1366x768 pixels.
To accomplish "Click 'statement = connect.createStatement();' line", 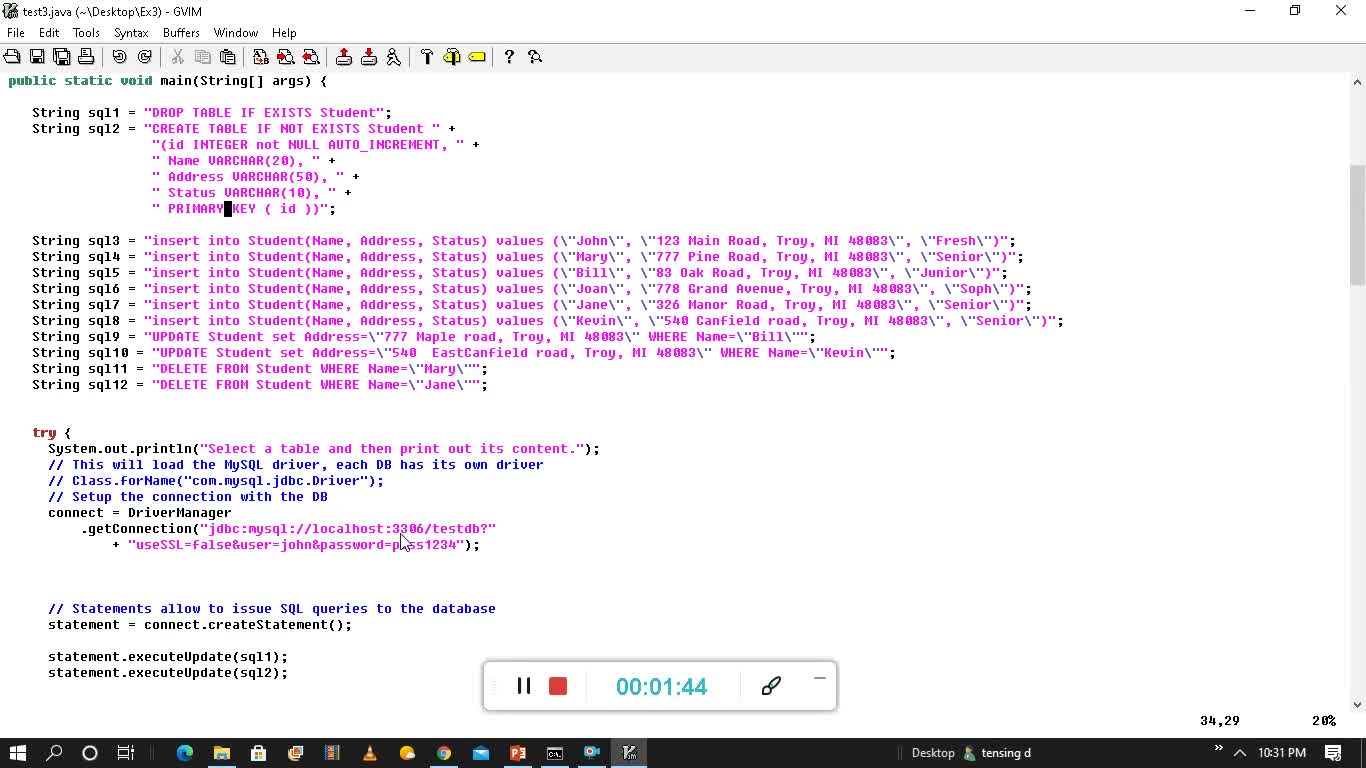I will pyautogui.click(x=200, y=625).
